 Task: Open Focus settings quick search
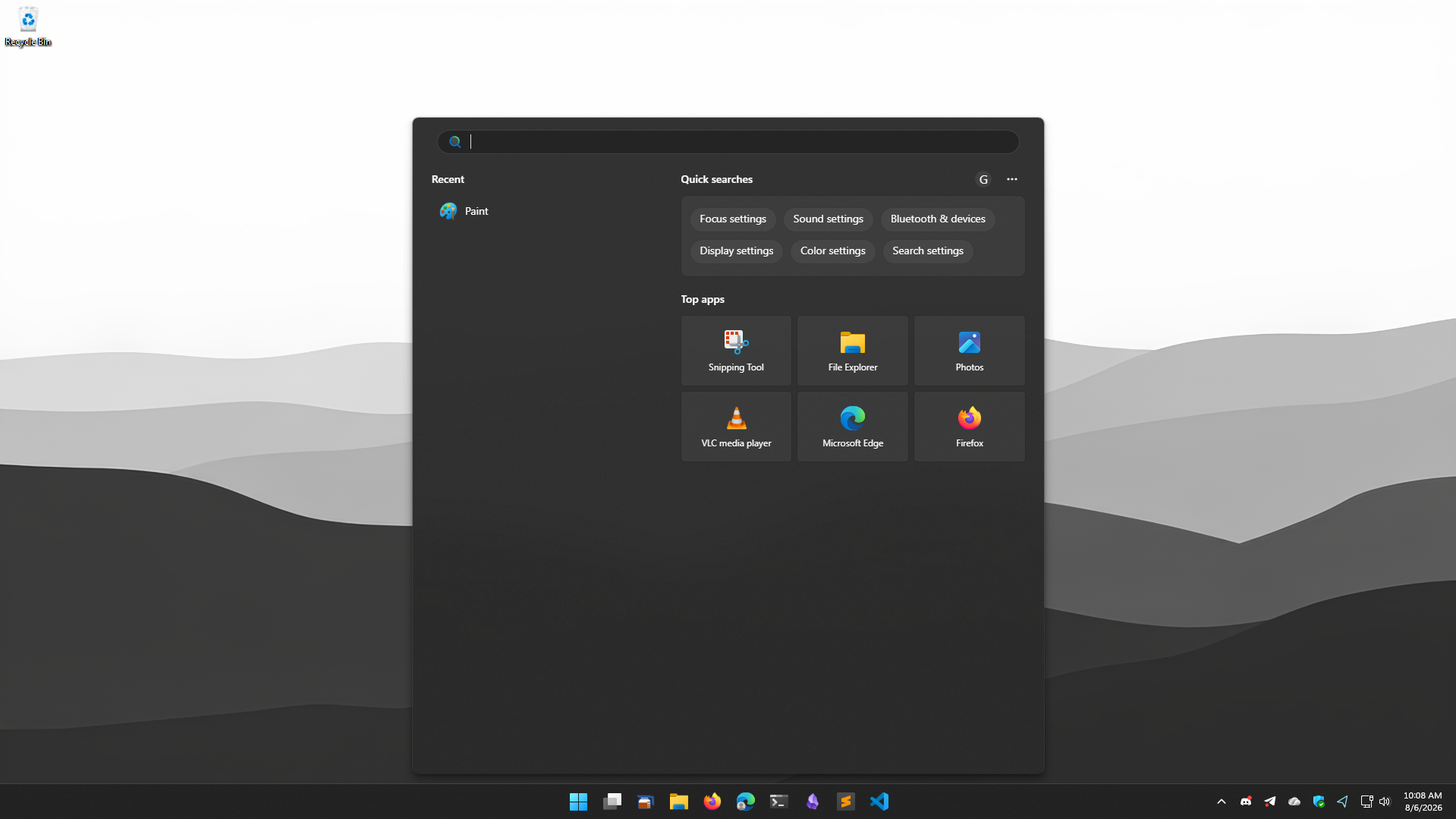733,219
